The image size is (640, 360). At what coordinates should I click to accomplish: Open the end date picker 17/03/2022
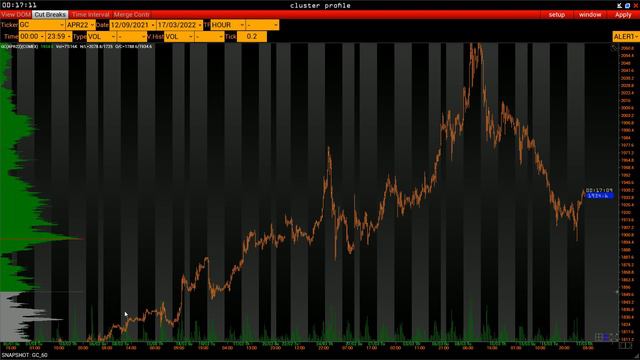click(180, 25)
